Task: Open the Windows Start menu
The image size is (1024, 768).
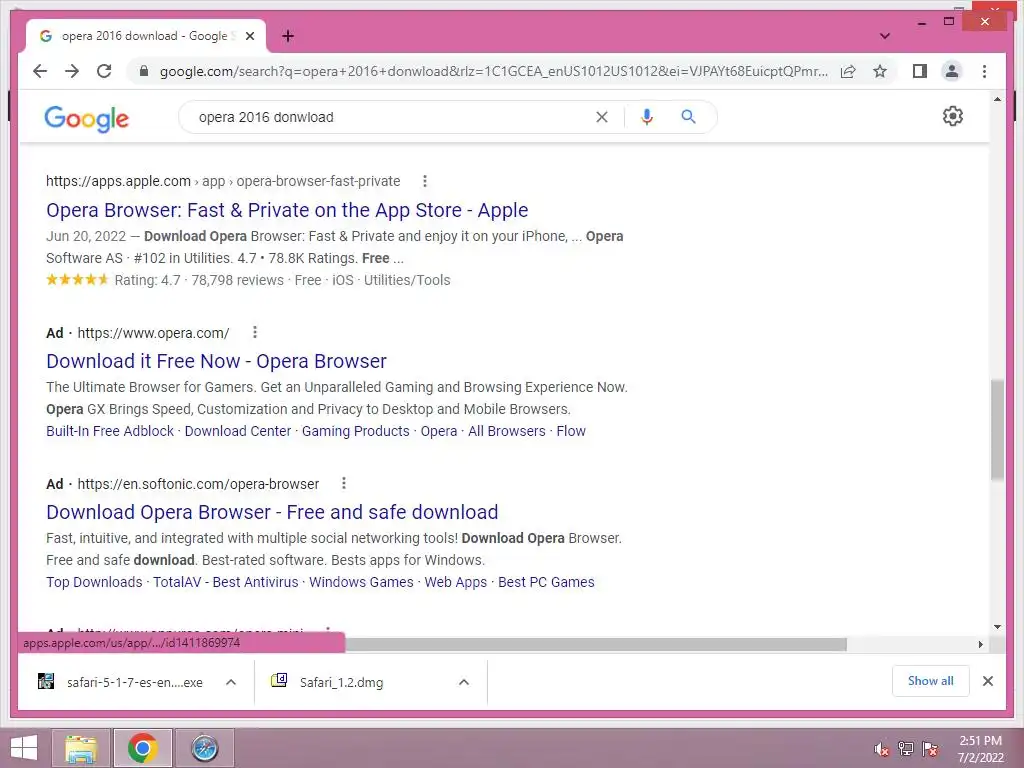Action: point(24,748)
